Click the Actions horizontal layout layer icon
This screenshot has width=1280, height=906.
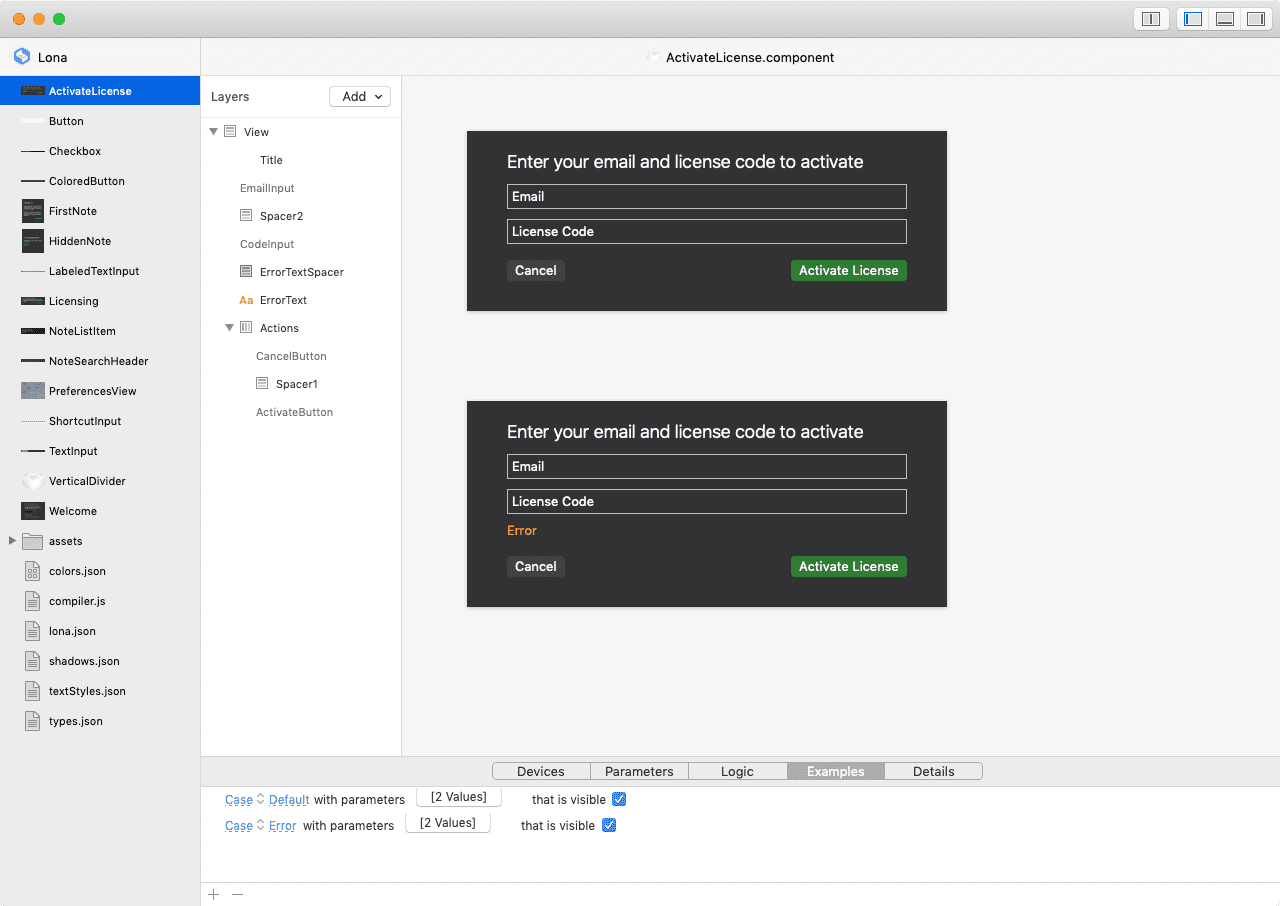coord(246,327)
